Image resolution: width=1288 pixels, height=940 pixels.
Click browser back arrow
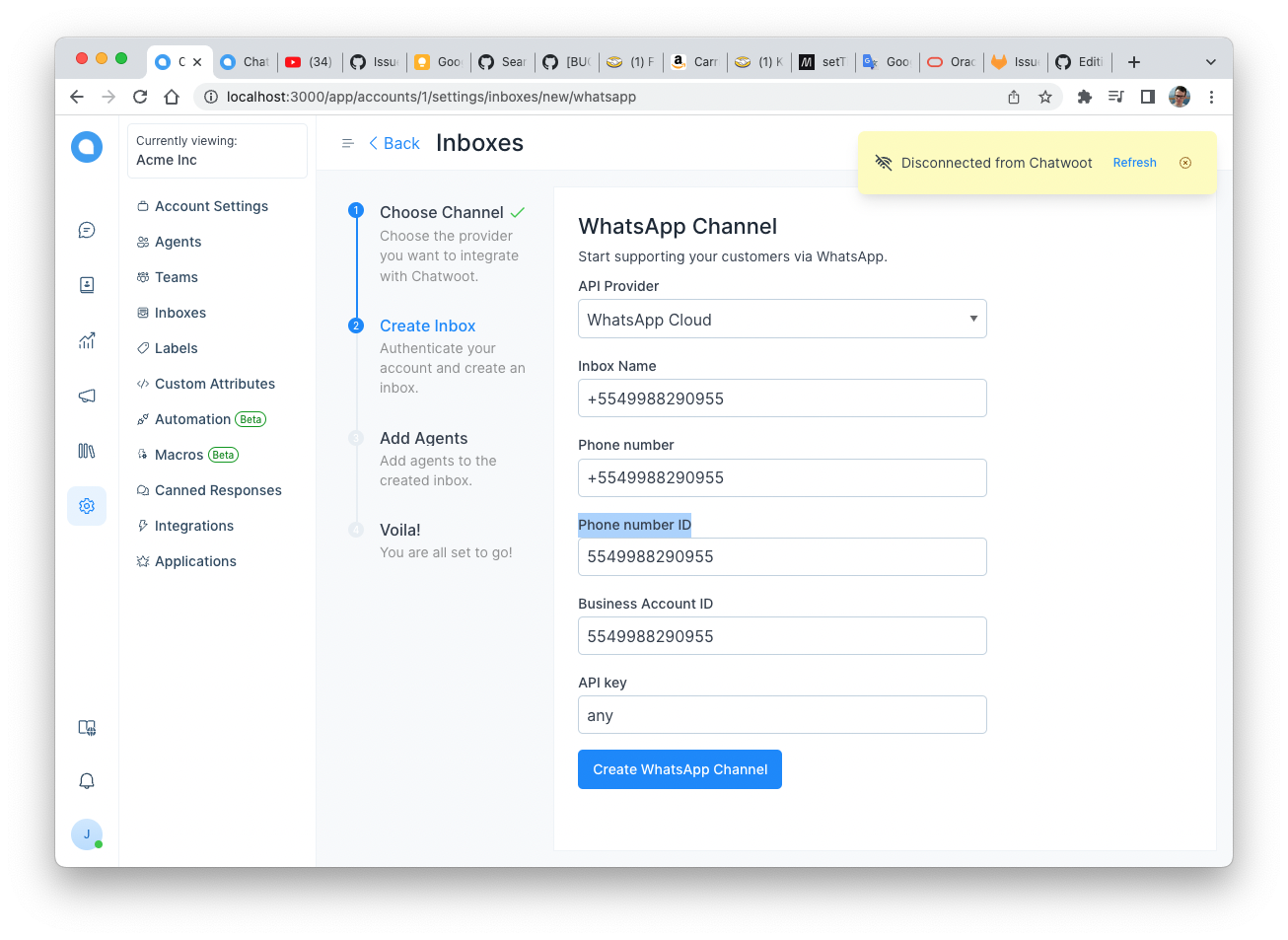point(77,97)
